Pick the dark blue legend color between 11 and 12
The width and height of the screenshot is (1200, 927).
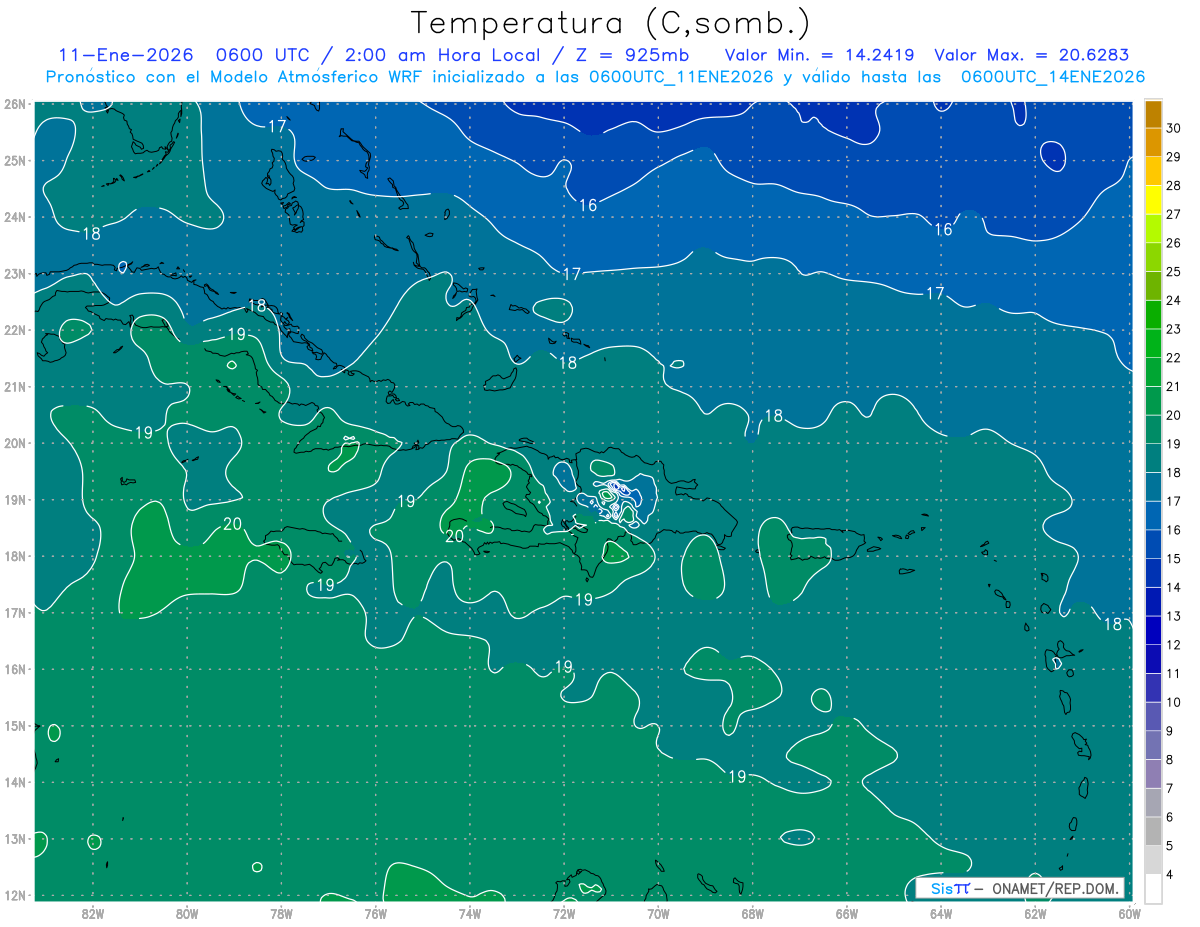click(x=1153, y=660)
